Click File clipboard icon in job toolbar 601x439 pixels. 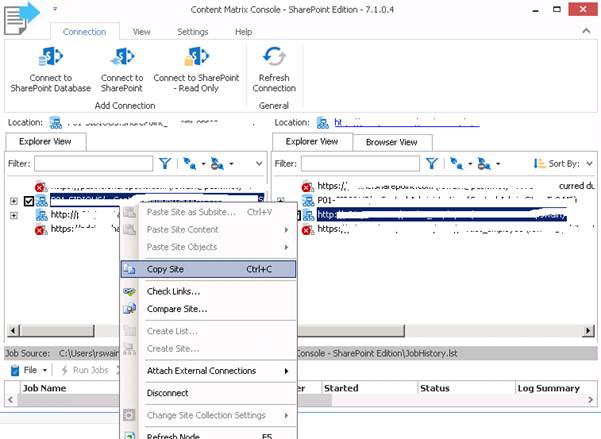(15, 370)
